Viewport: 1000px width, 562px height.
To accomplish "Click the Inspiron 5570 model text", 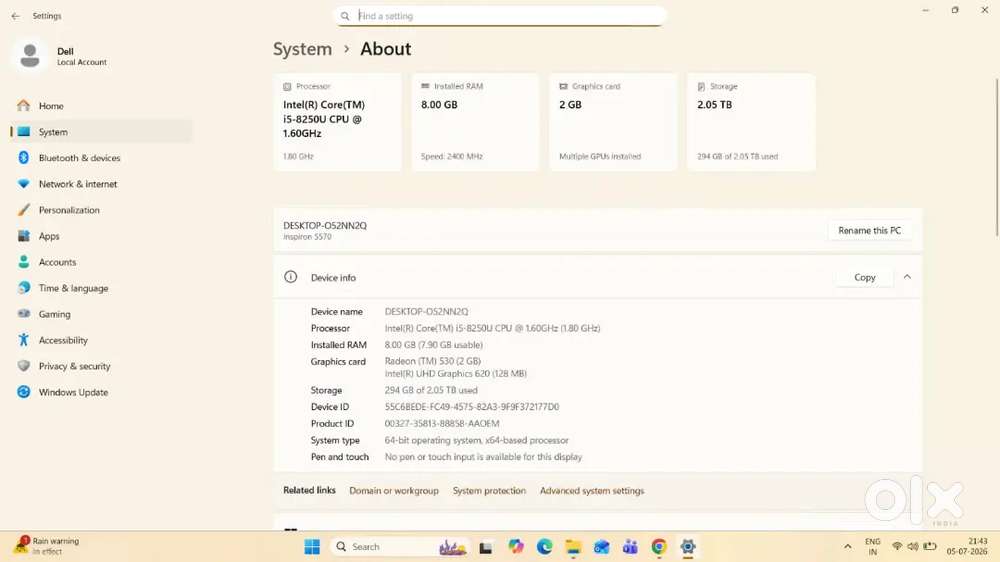I will 307,237.
